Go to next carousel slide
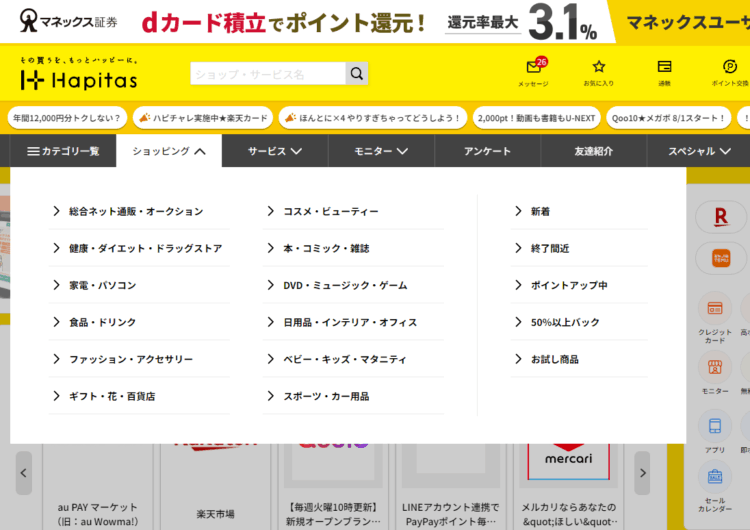This screenshot has width=750, height=530. pos(642,473)
